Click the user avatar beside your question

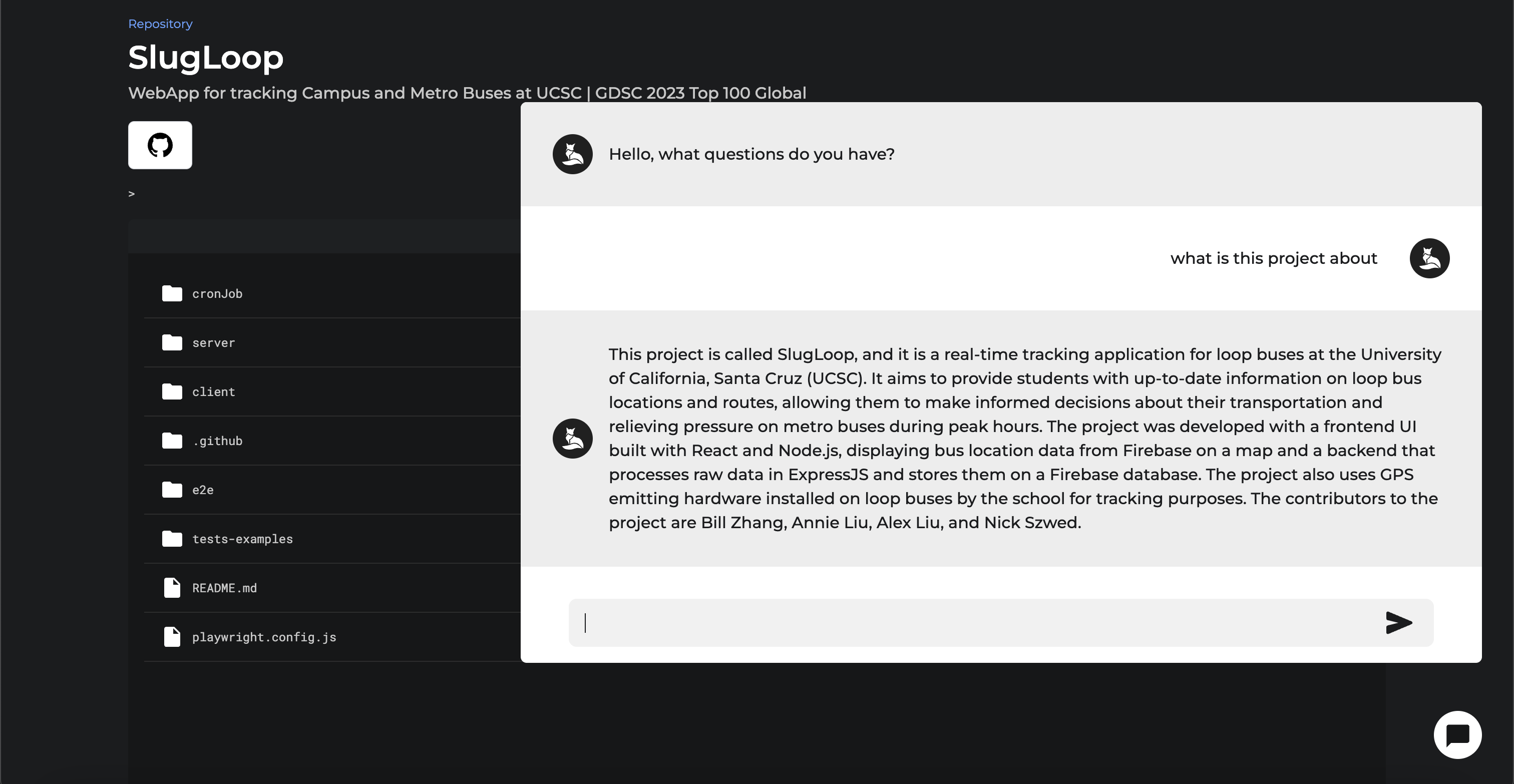point(1429,258)
